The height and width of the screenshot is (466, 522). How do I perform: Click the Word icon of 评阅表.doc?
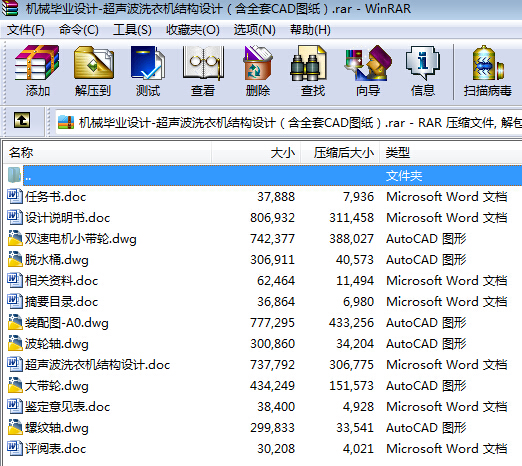point(15,448)
